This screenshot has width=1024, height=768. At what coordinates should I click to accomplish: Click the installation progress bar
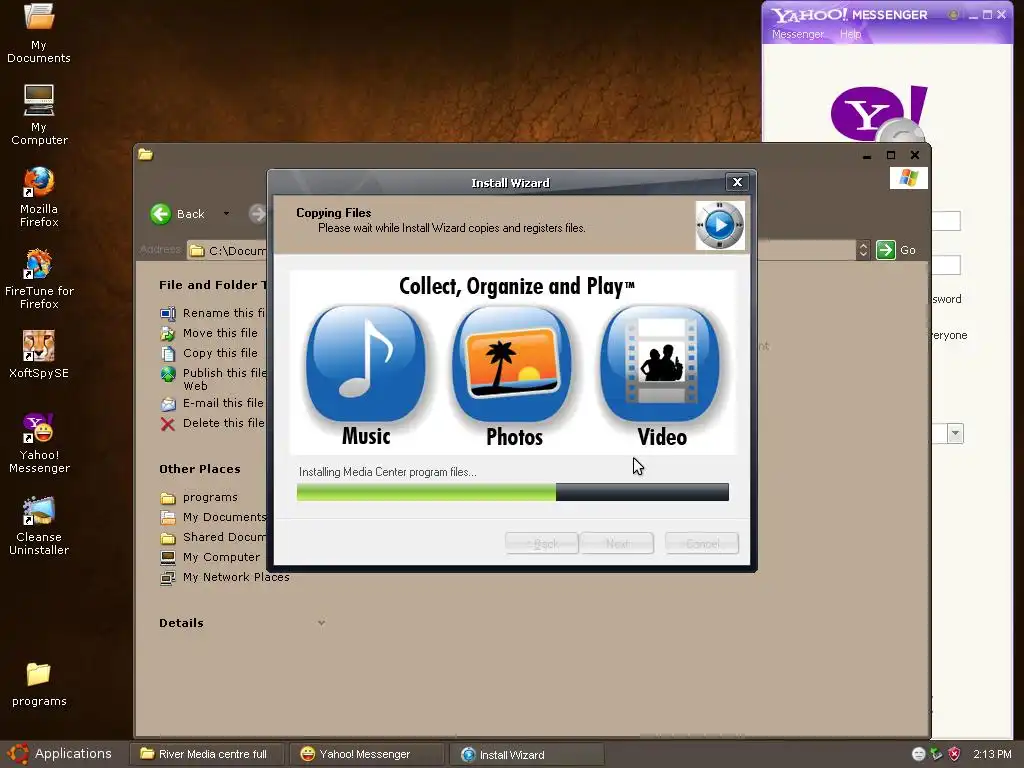pyautogui.click(x=513, y=492)
